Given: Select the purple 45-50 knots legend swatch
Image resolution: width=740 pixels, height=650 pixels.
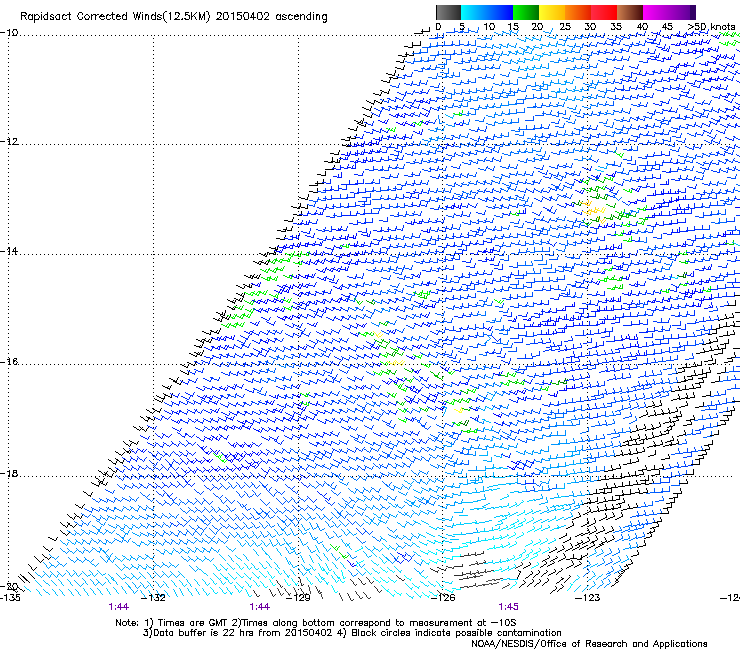Looking at the screenshot, I should tap(682, 12).
